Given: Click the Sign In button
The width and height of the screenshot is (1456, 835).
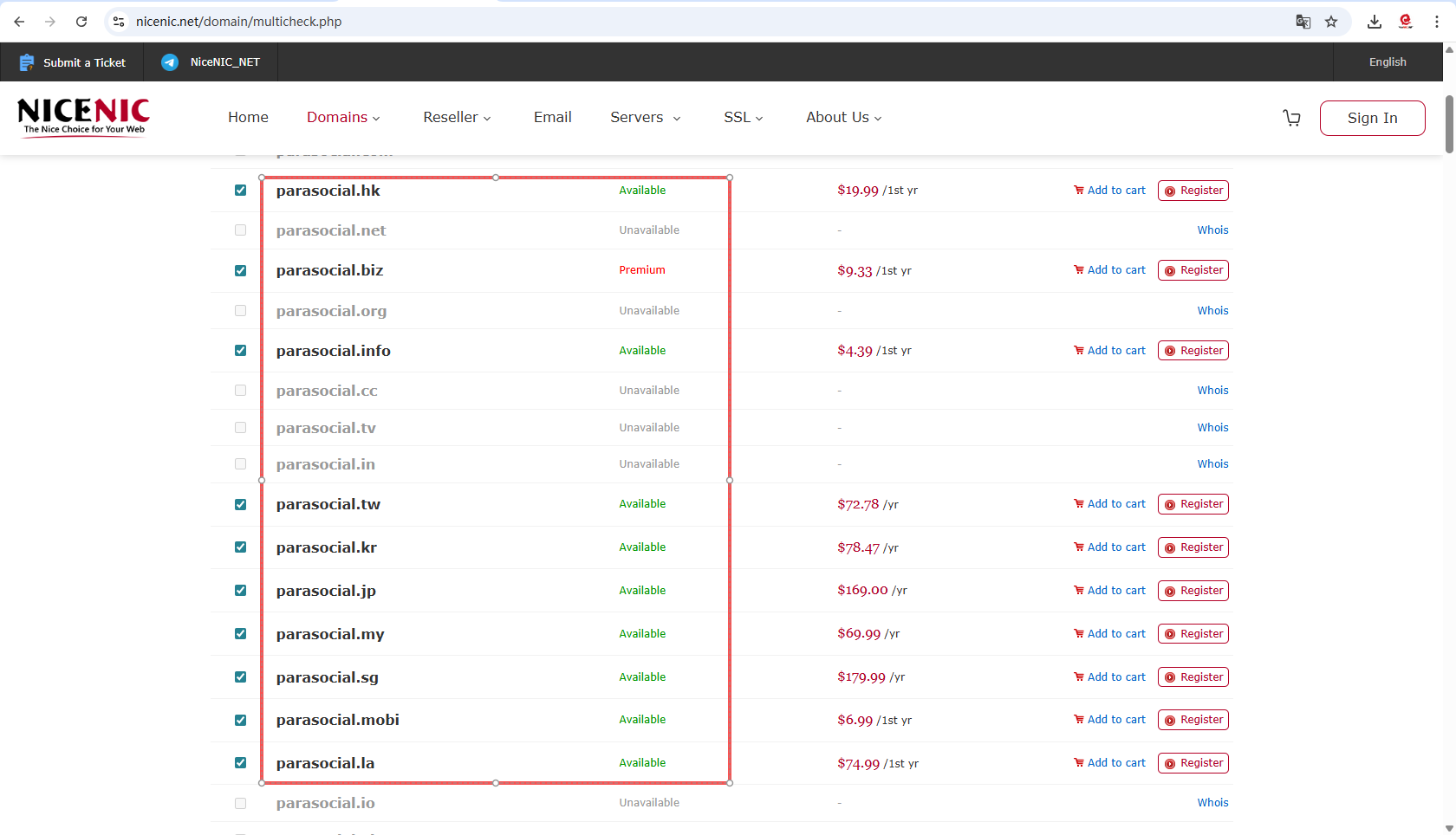Looking at the screenshot, I should coord(1372,118).
